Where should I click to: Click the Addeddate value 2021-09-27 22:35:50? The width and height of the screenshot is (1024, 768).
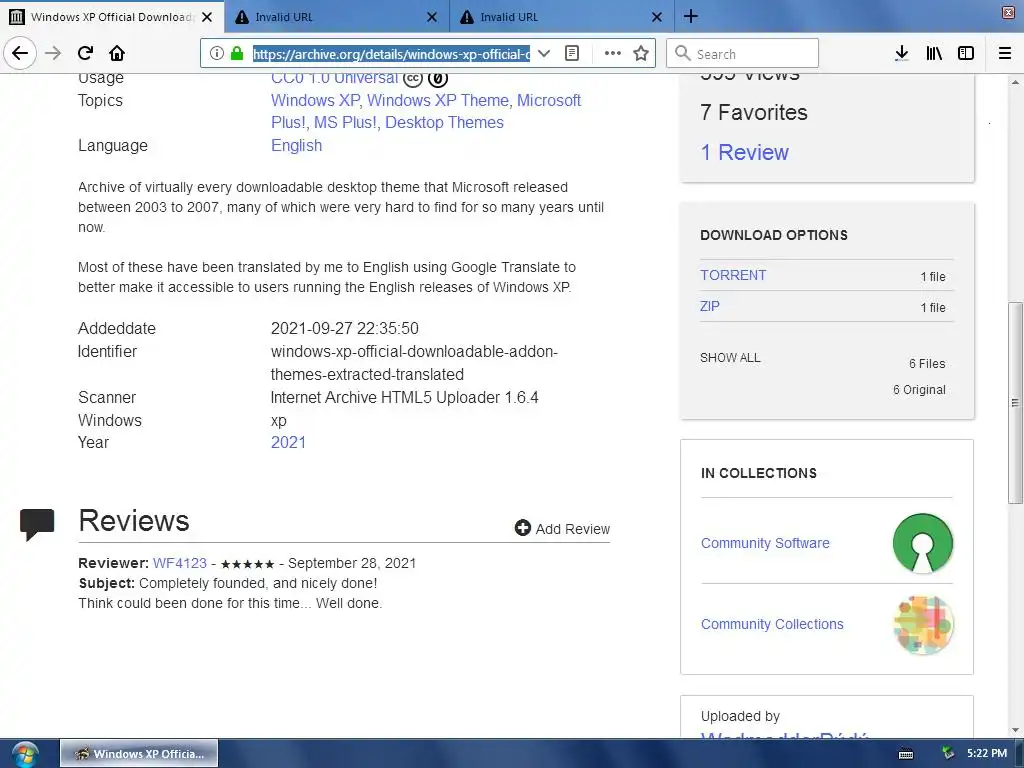[x=345, y=328]
